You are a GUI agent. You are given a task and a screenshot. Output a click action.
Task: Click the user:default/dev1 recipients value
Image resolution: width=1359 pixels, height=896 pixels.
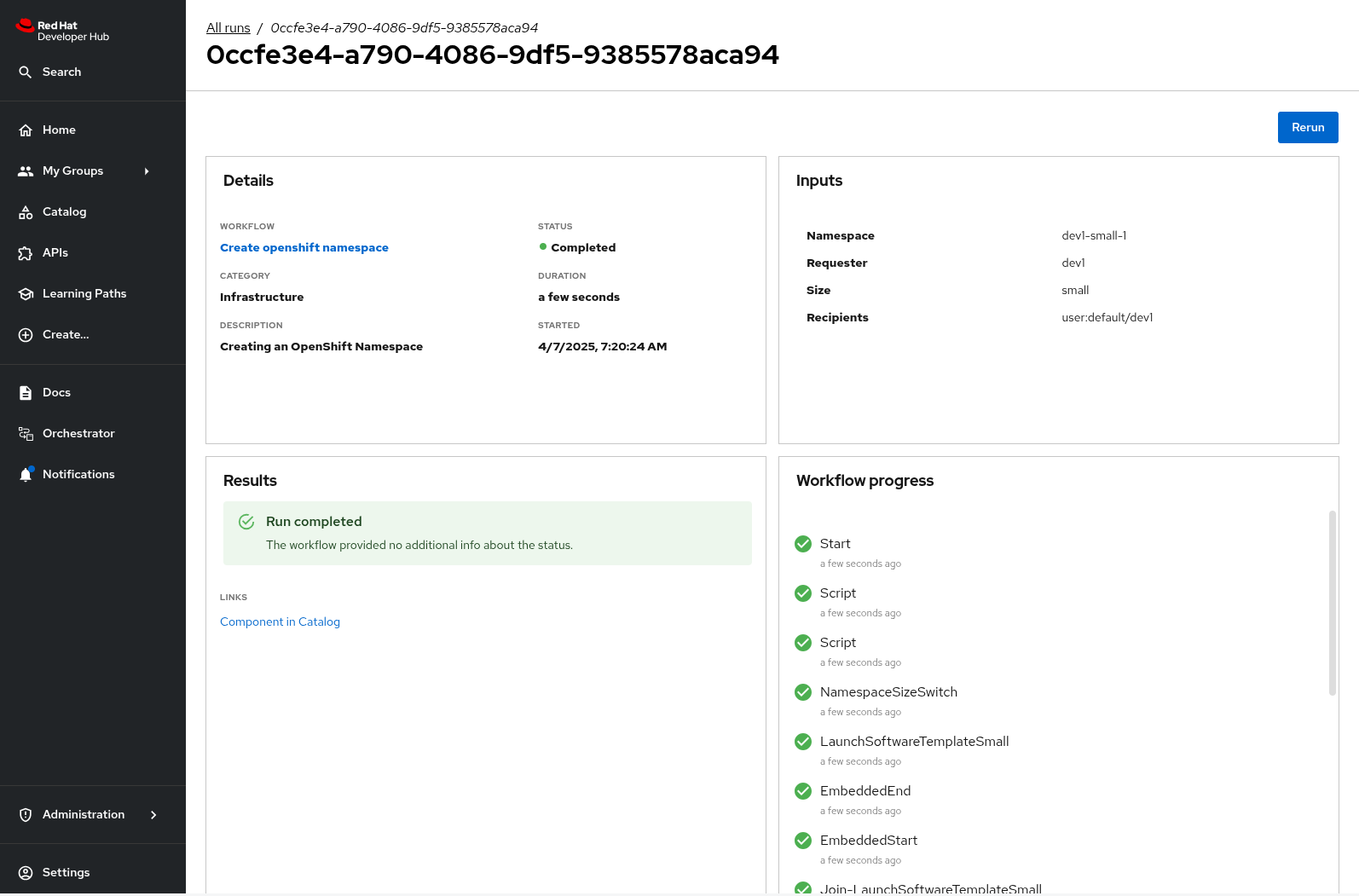point(1107,318)
